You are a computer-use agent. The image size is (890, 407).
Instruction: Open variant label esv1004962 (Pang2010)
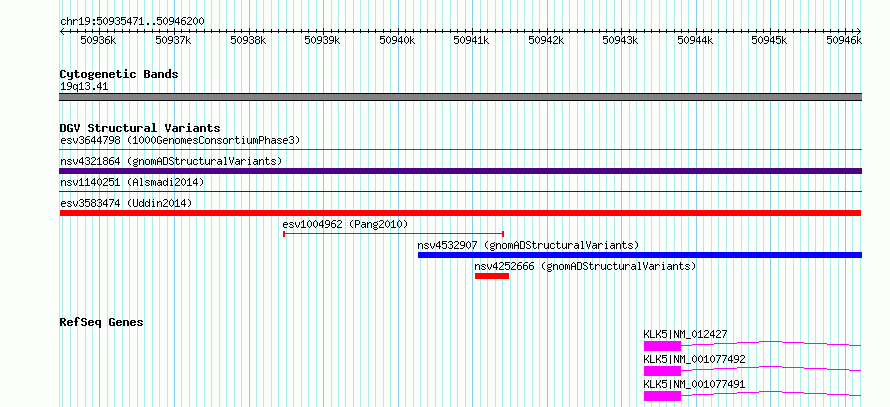[345, 224]
